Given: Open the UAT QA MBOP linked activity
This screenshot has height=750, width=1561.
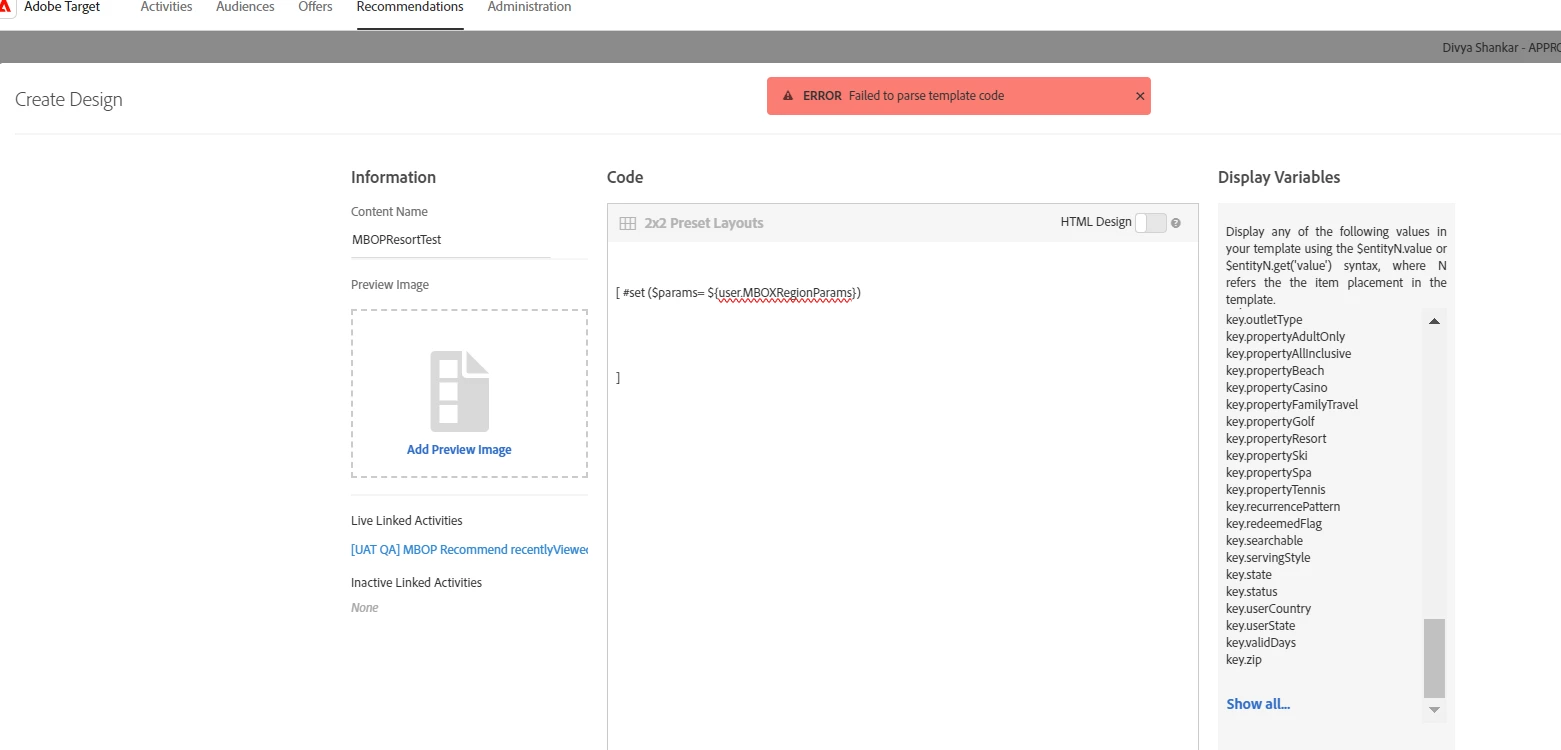Looking at the screenshot, I should [469, 550].
